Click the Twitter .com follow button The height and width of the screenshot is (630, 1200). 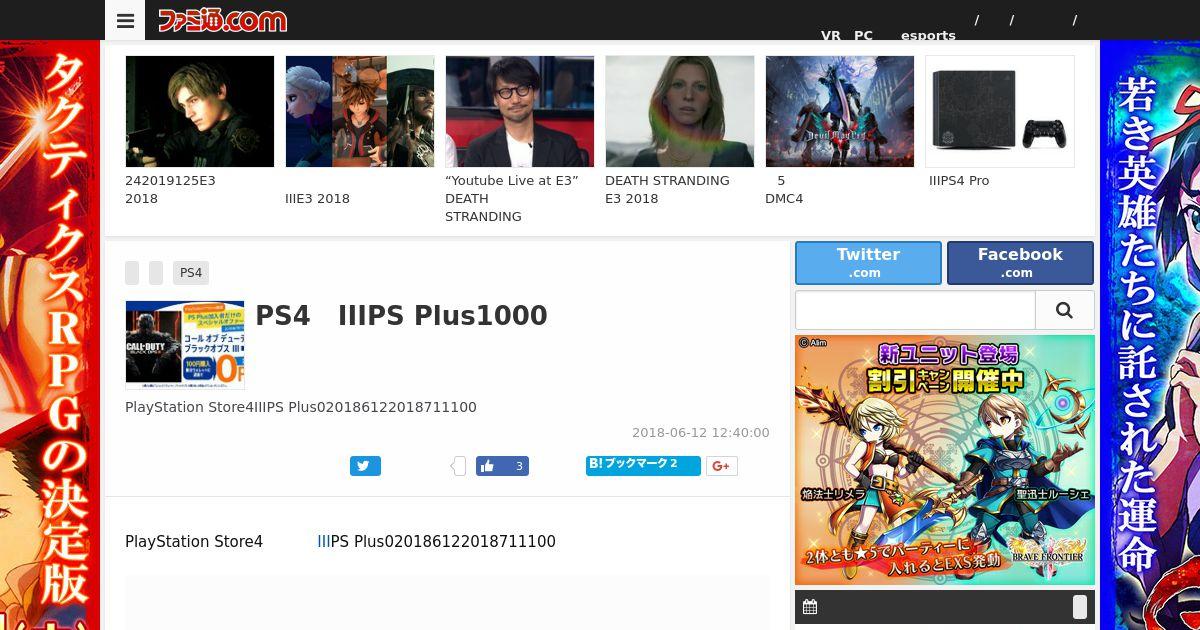coord(868,263)
